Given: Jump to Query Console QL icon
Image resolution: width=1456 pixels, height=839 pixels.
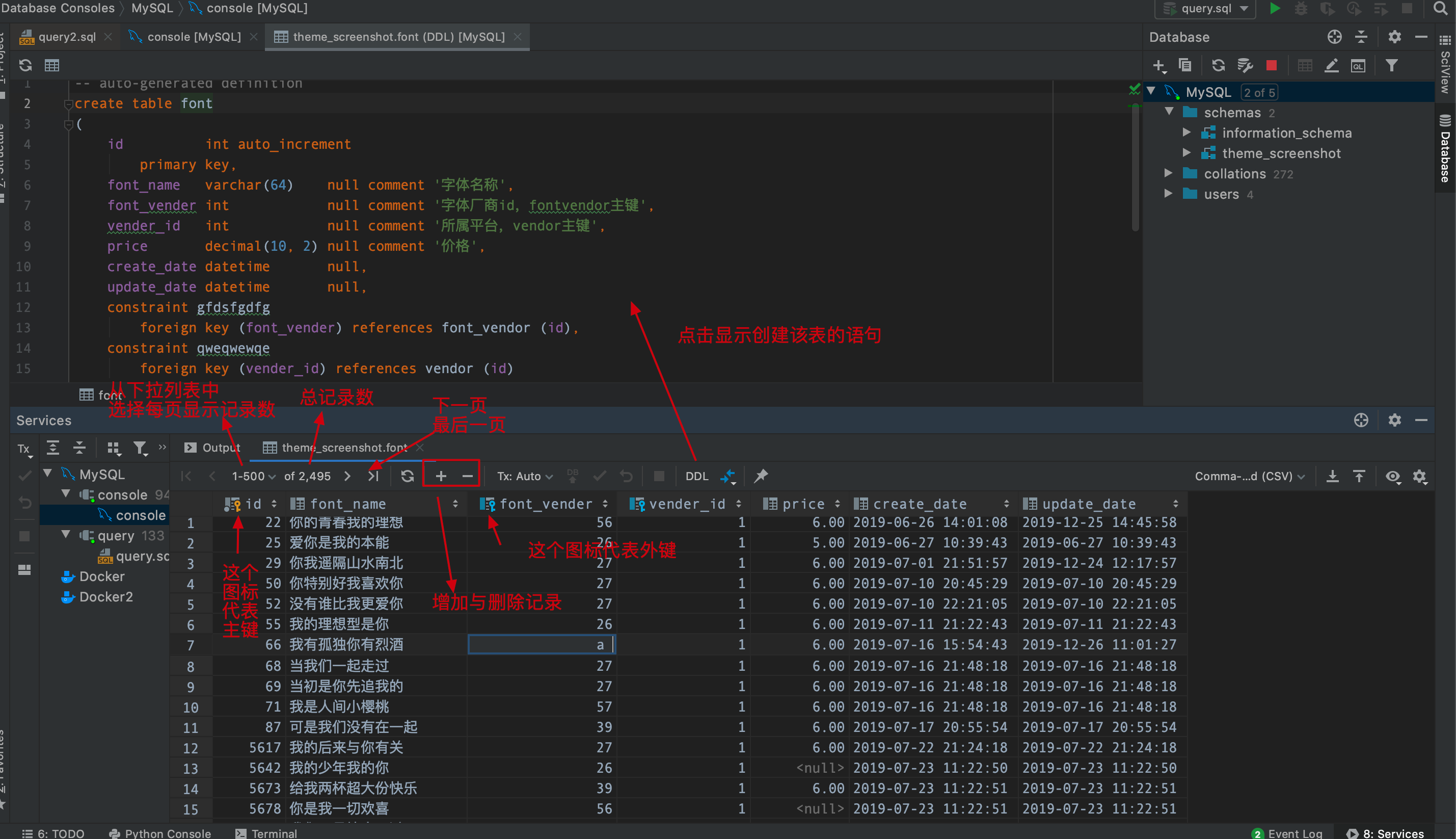Looking at the screenshot, I should pos(1358,66).
